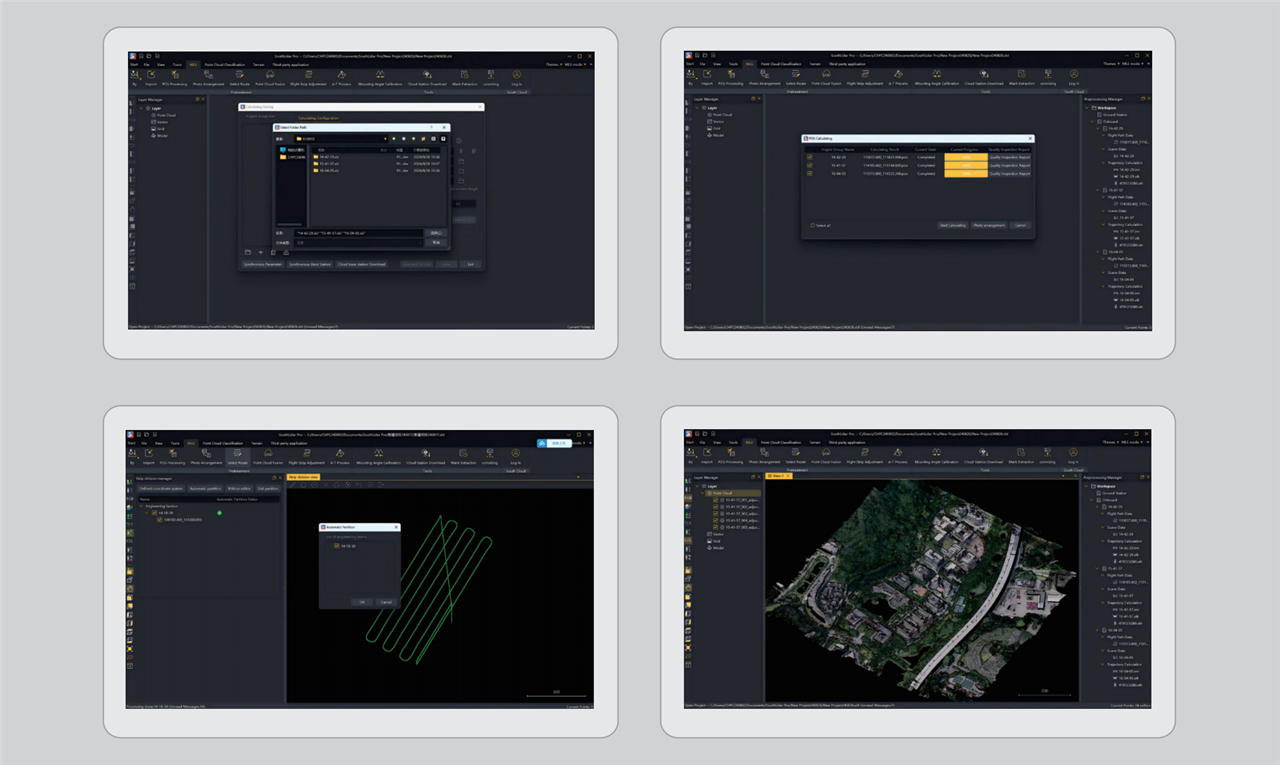Open folder location dropdown in Select Folder Path
The width and height of the screenshot is (1280, 765).
click(x=385, y=138)
